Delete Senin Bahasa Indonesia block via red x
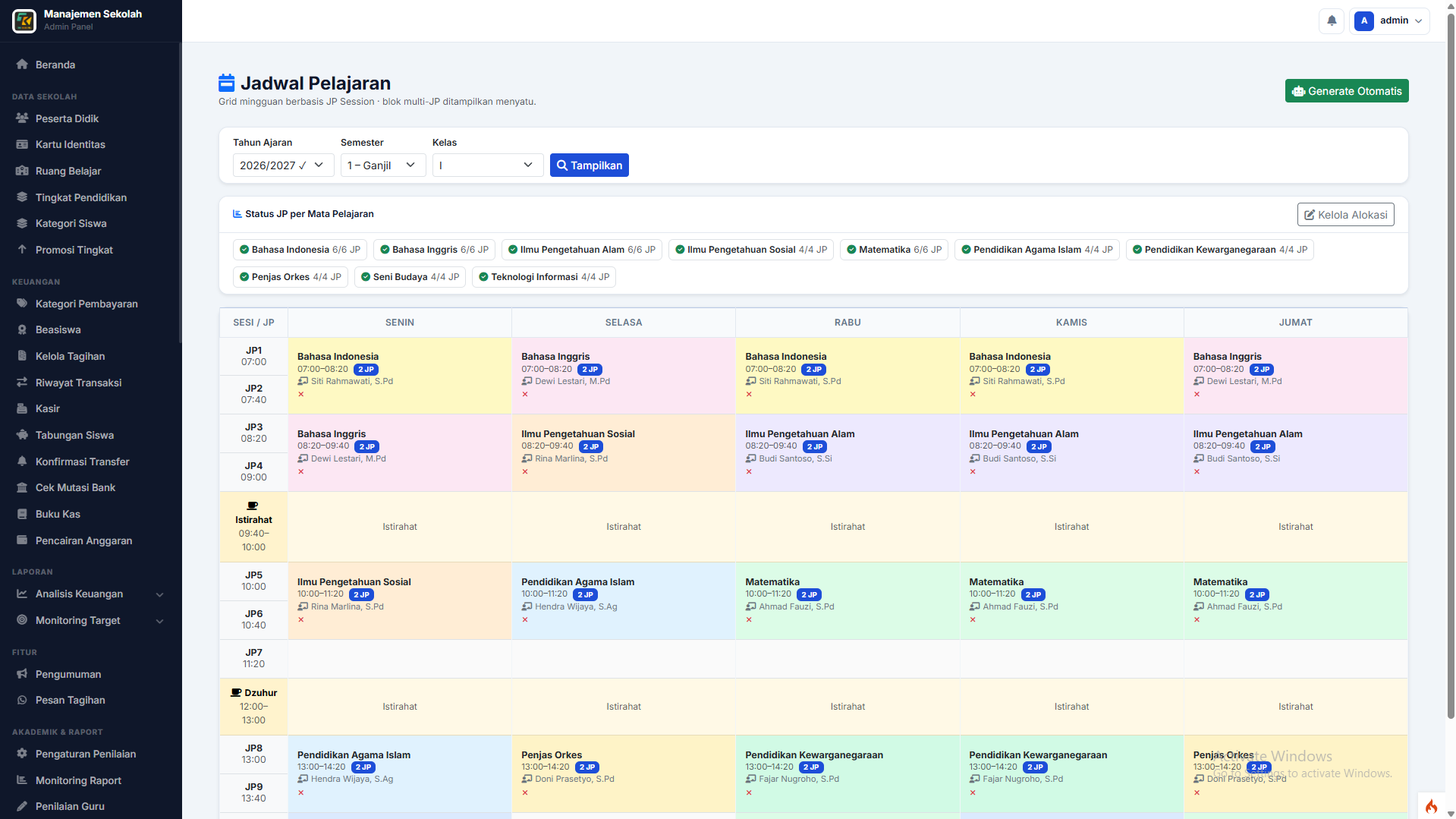The image size is (1456, 819). click(x=301, y=394)
